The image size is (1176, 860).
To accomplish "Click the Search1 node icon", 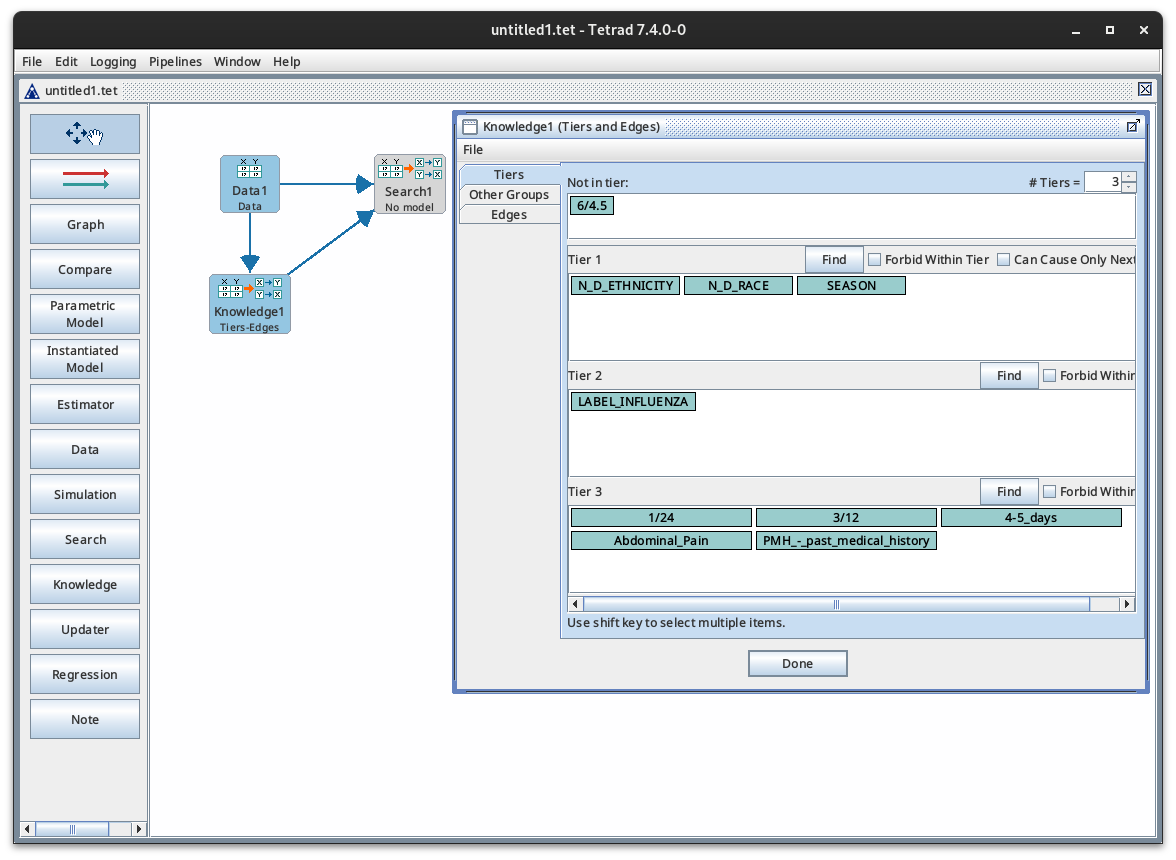I will [409, 183].
